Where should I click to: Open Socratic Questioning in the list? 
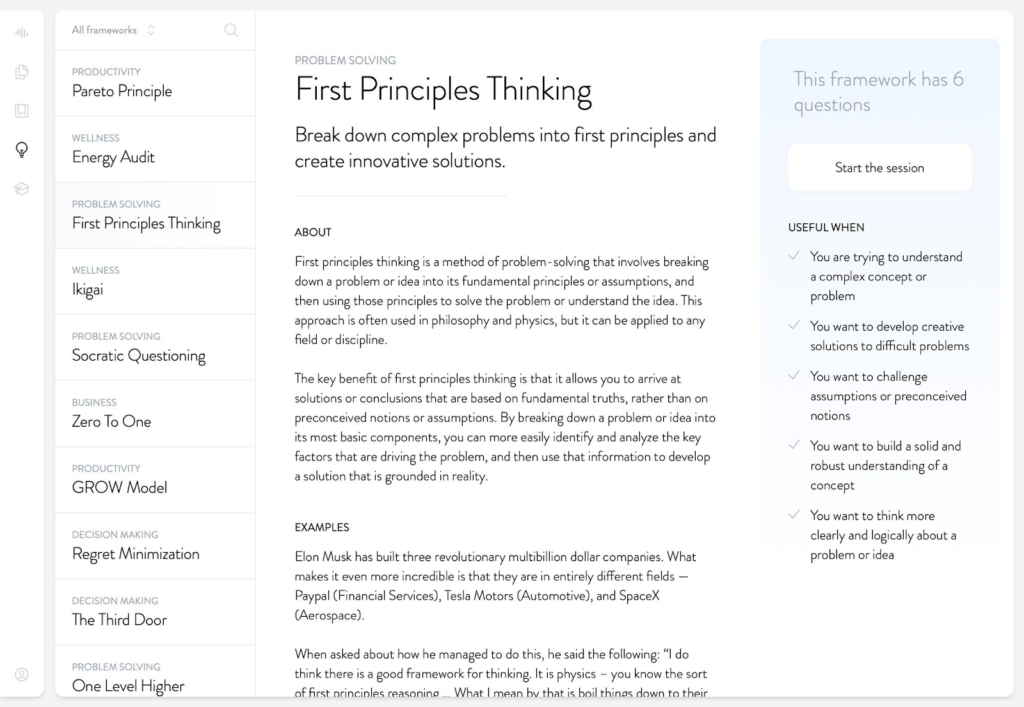pyautogui.click(x=155, y=348)
